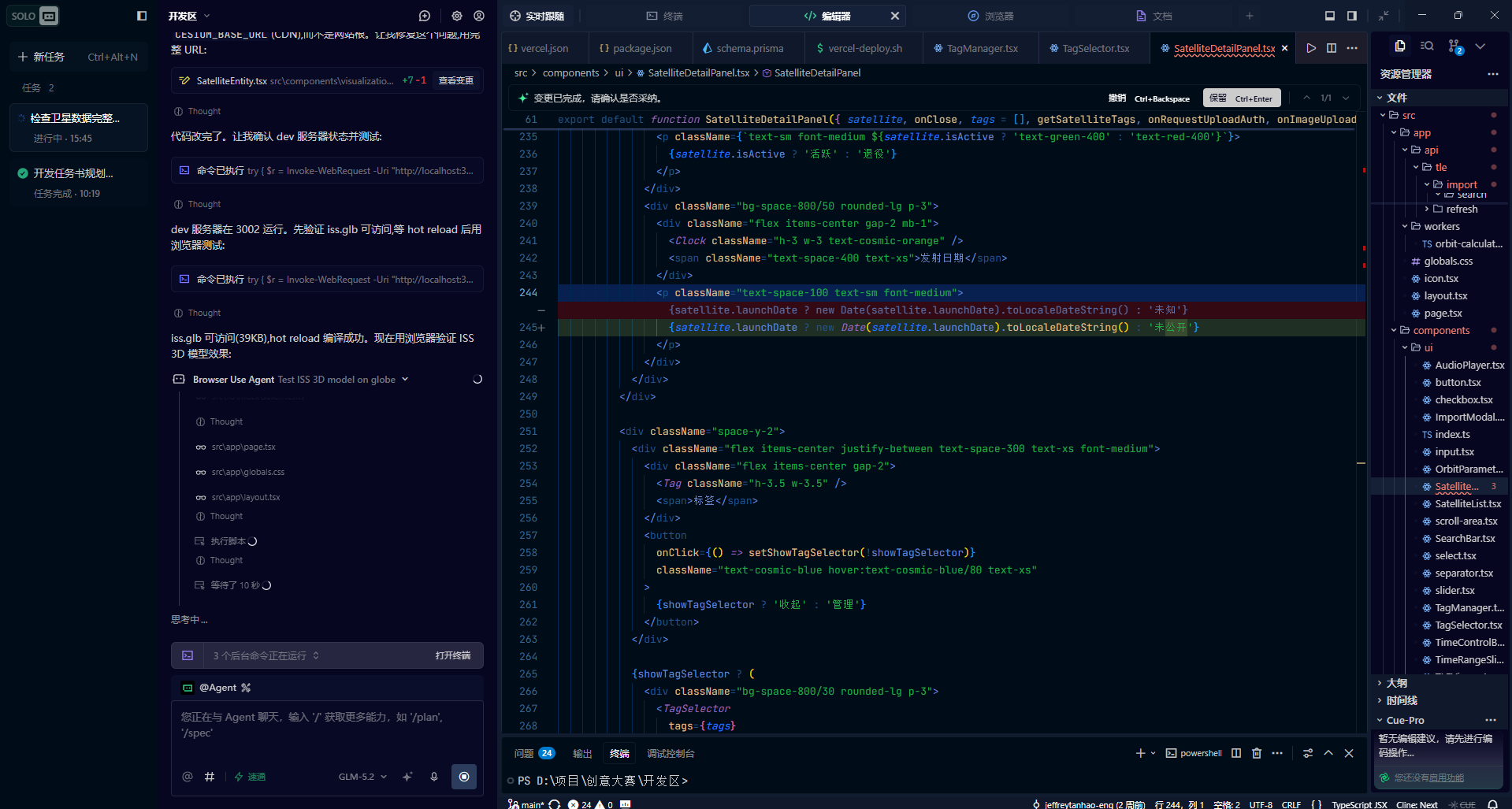Viewport: 1512px width, 809px height.
Task: Open the GLM-5.2 model selector
Action: [362, 777]
